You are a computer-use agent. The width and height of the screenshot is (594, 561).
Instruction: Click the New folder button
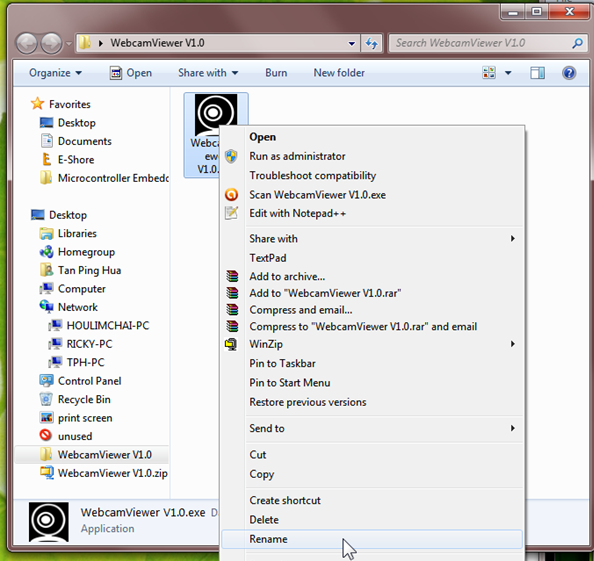[339, 73]
